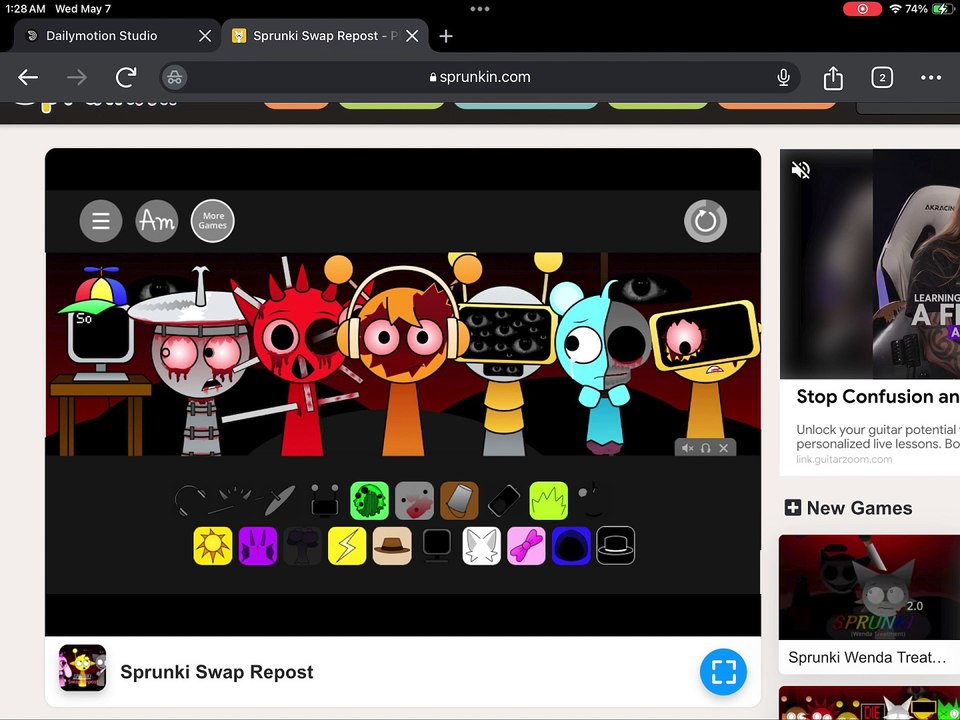Open the browser share button
The width and height of the screenshot is (960, 720).
(833, 77)
